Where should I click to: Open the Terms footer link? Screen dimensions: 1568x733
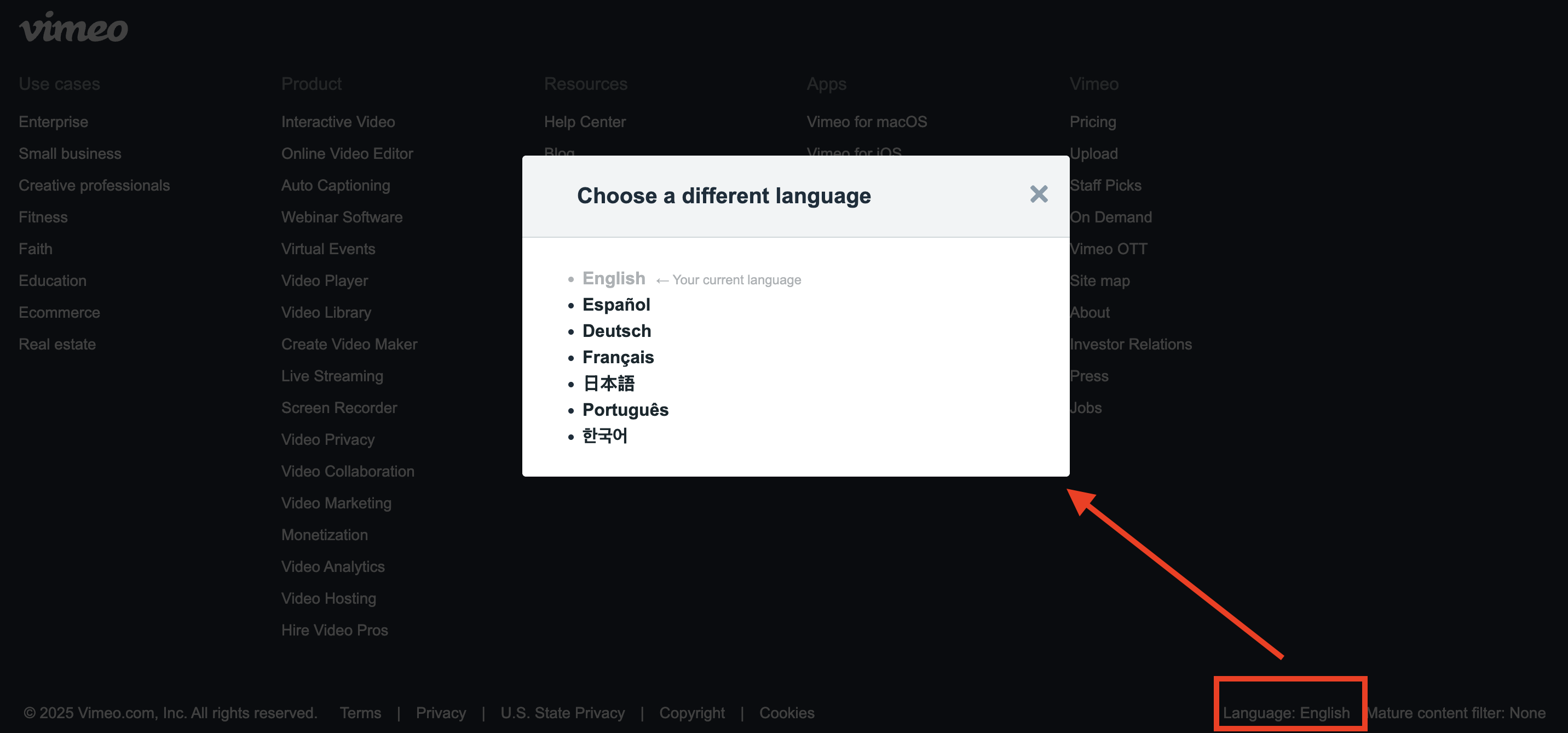(x=360, y=712)
